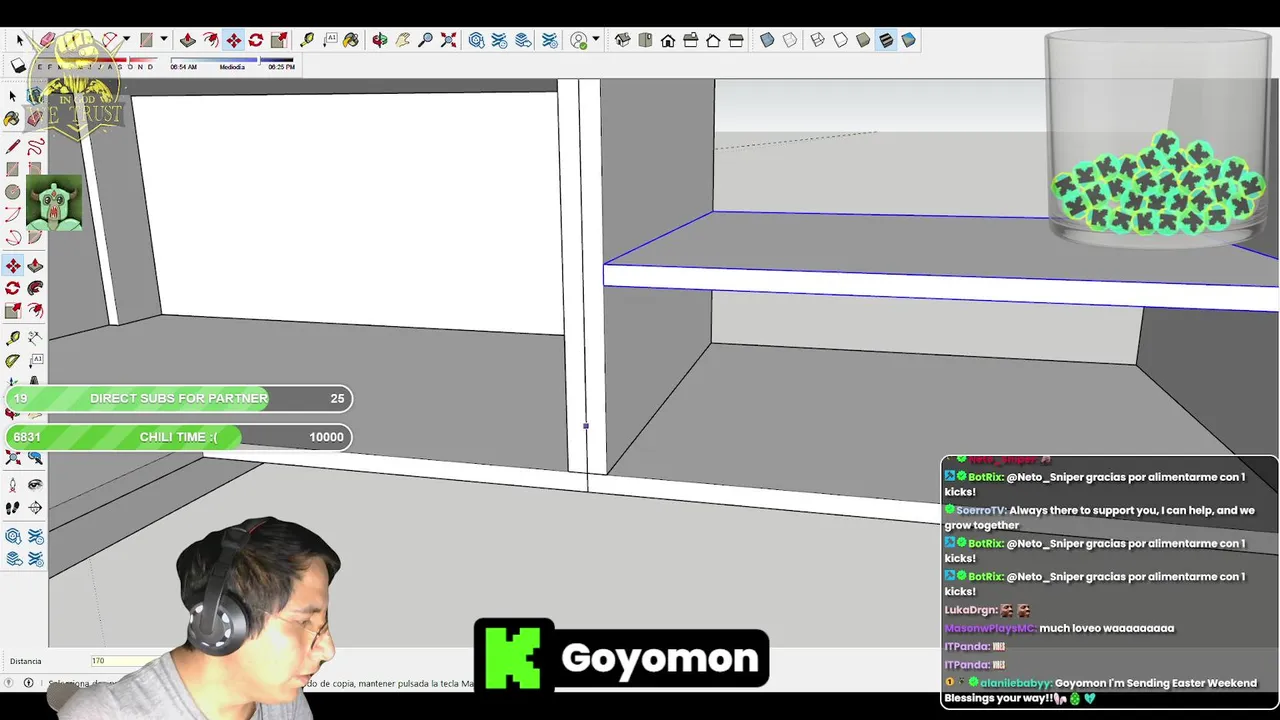Select the Zoom Window tool in left toolbar
Viewport: 1280px width, 720px height.
tap(35, 458)
